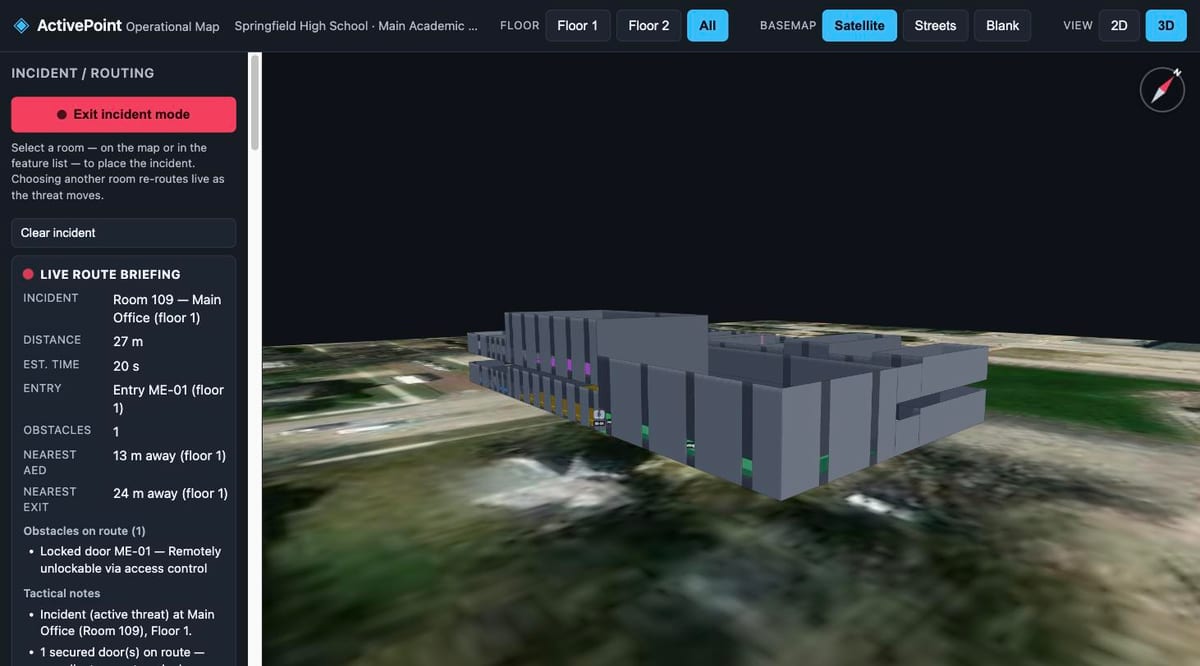Click the Obstacles on route (1) heading
The width and height of the screenshot is (1200, 666).
point(84,531)
